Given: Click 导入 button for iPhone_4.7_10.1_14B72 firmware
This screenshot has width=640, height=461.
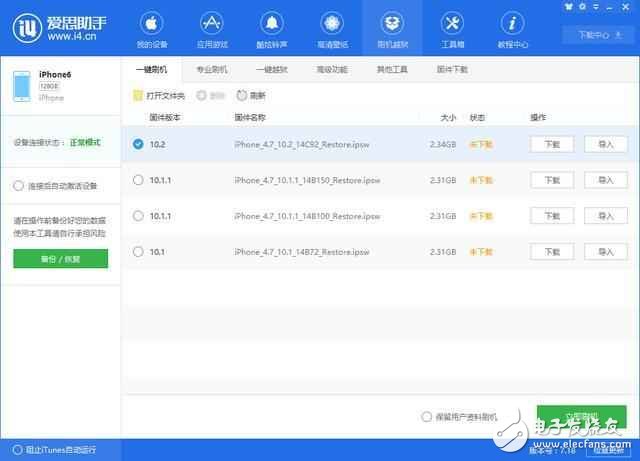Looking at the screenshot, I should tap(605, 252).
